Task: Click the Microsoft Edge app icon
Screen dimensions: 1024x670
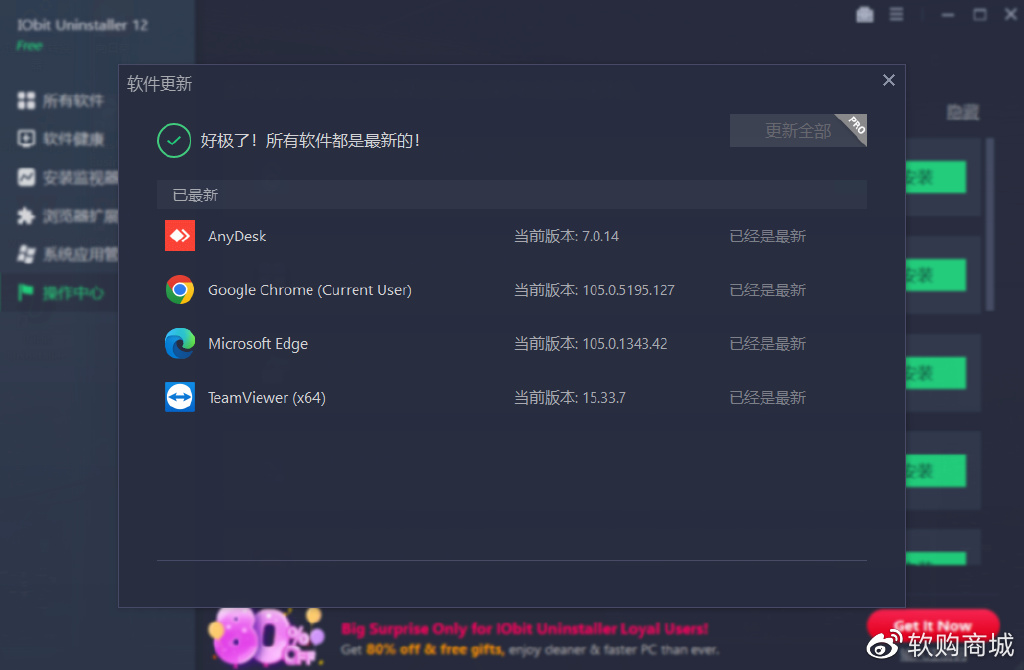Action: (180, 343)
